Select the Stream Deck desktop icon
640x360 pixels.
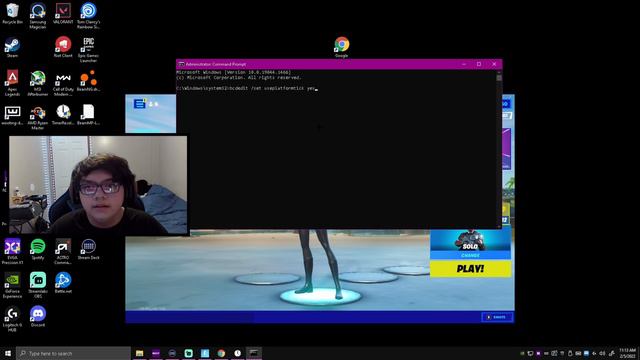point(88,249)
